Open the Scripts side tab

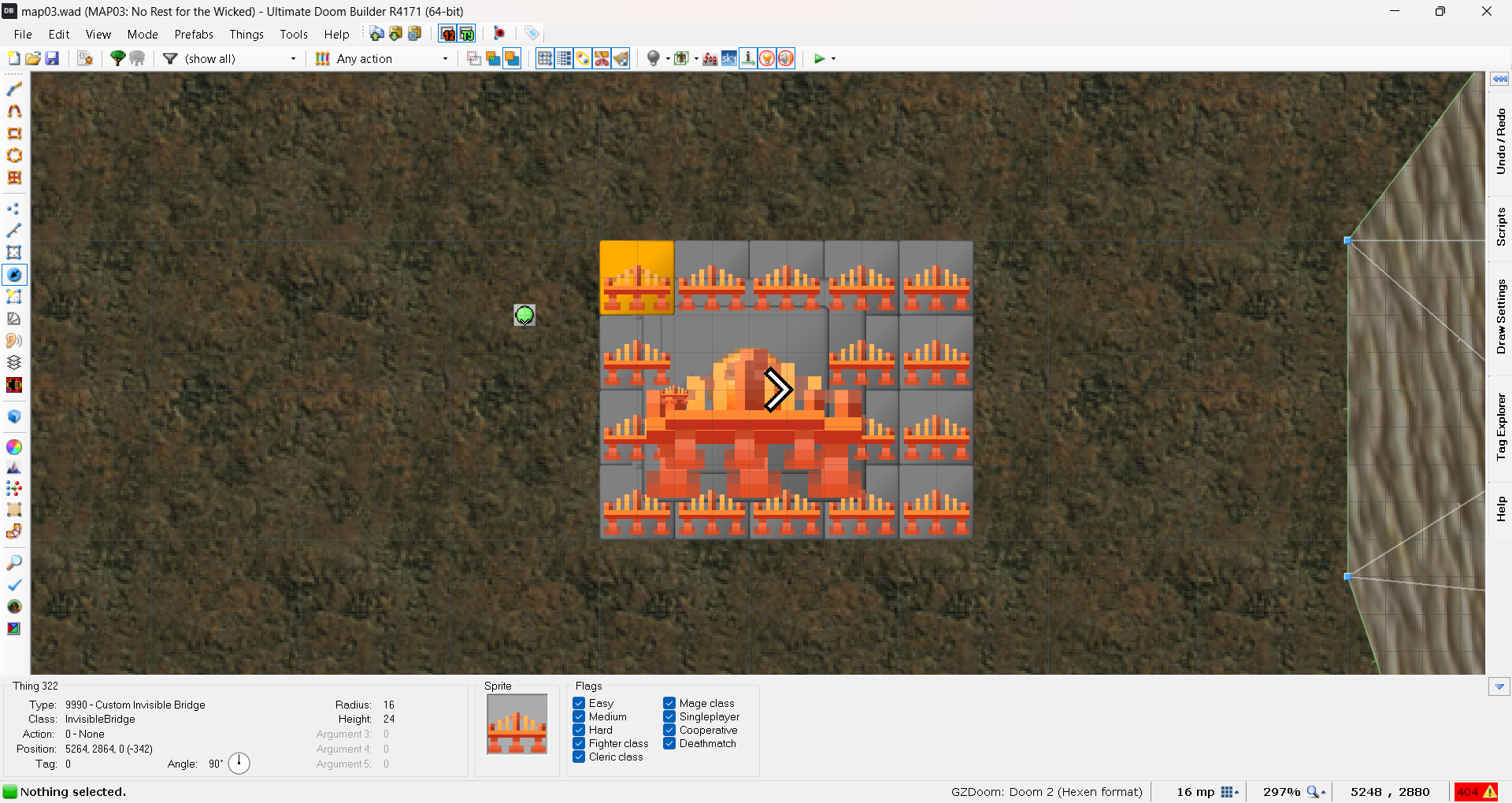(1500, 227)
